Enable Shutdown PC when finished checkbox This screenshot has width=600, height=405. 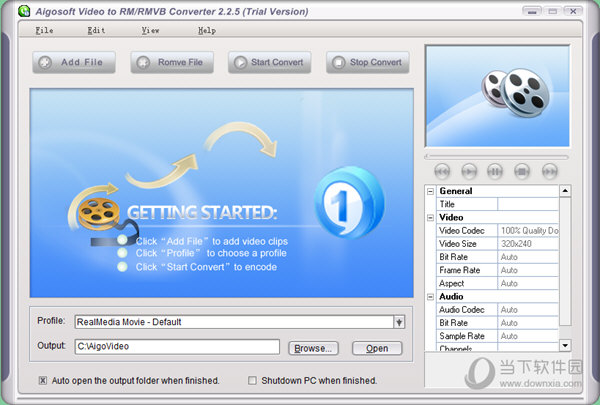[252, 381]
